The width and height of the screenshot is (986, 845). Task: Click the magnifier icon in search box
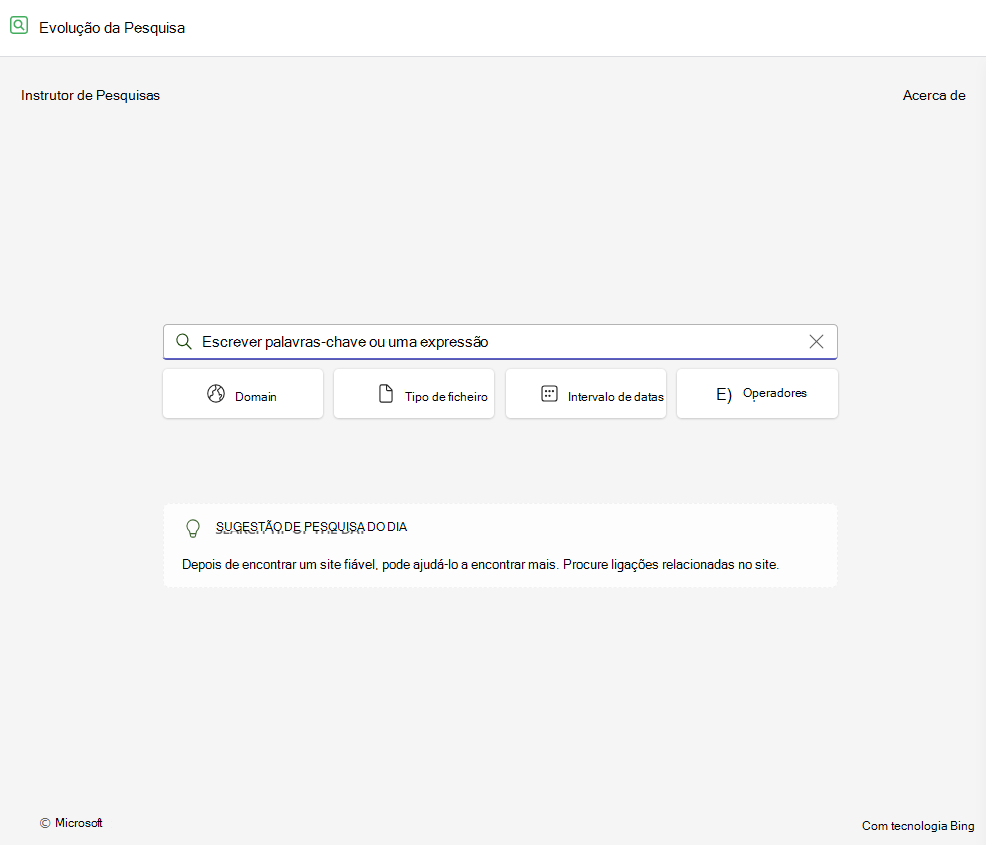[184, 341]
